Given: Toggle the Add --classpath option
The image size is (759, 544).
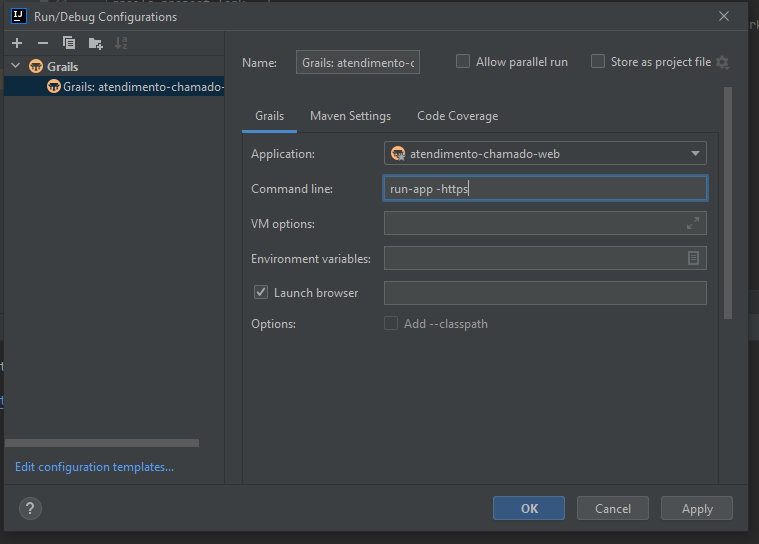Looking at the screenshot, I should point(391,323).
